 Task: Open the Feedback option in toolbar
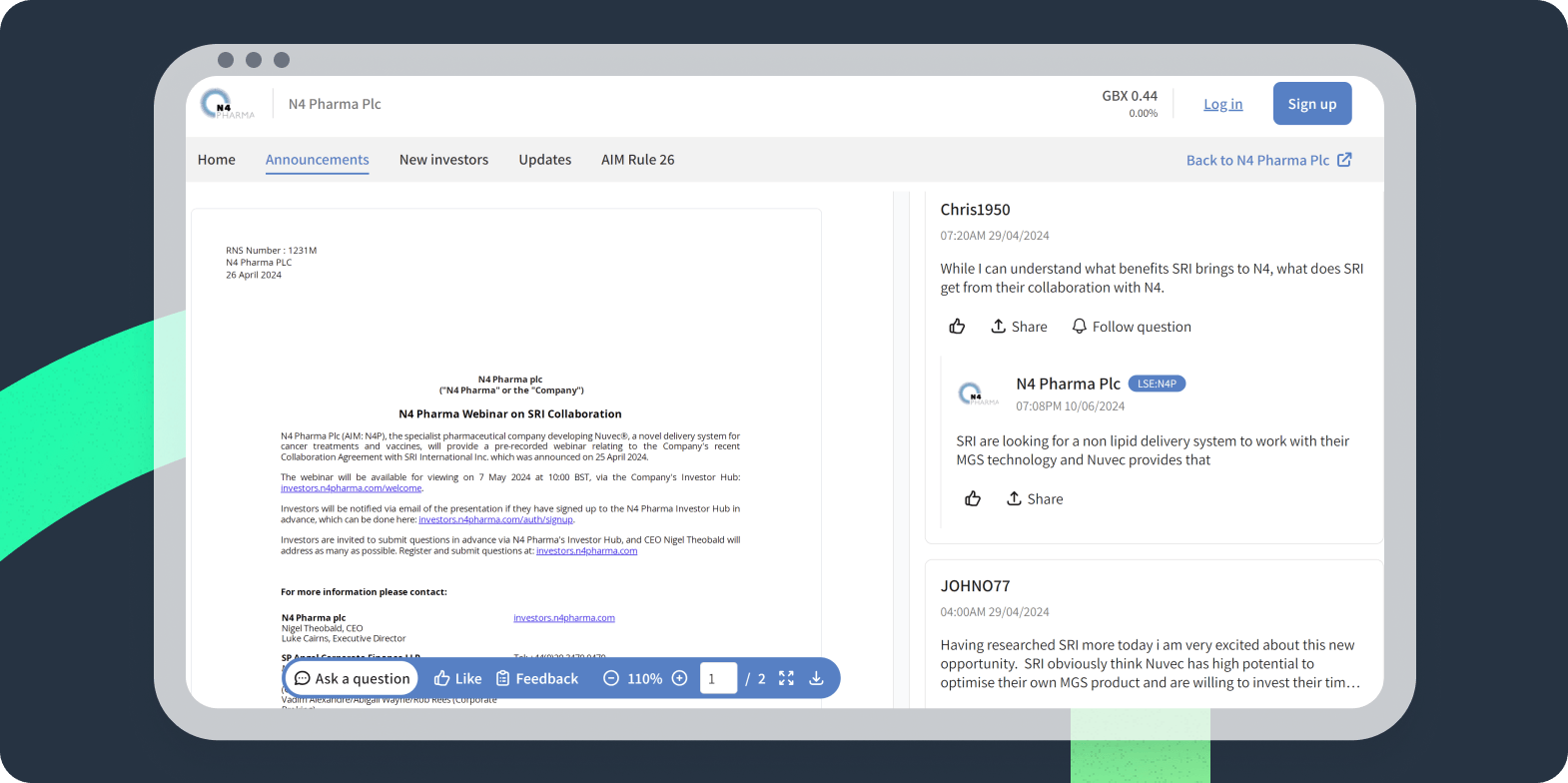(537, 678)
